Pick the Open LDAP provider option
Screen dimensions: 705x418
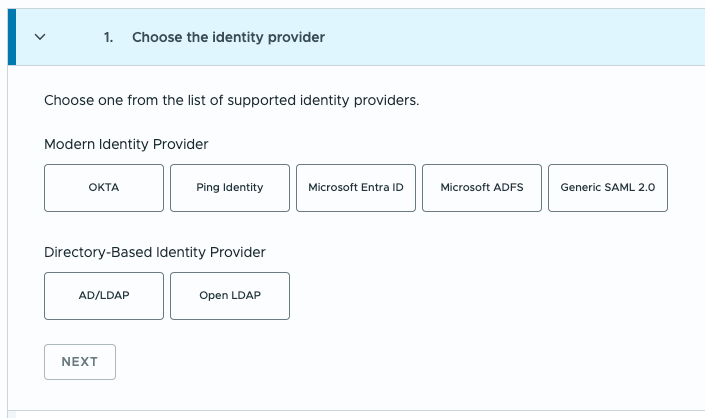pos(230,296)
